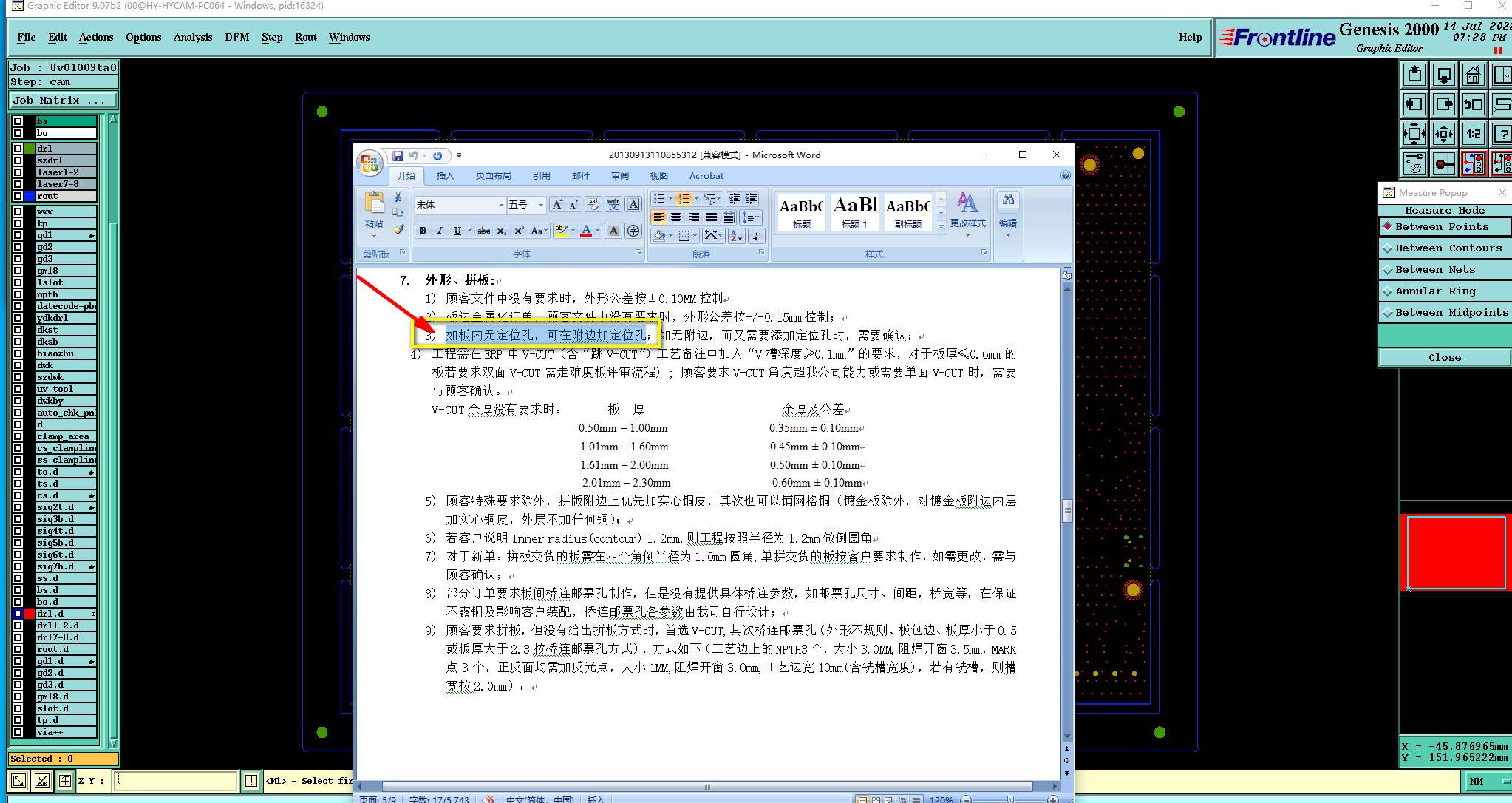Open the DFM menu in Genesis
The width and height of the screenshot is (1512, 803).
tap(237, 37)
